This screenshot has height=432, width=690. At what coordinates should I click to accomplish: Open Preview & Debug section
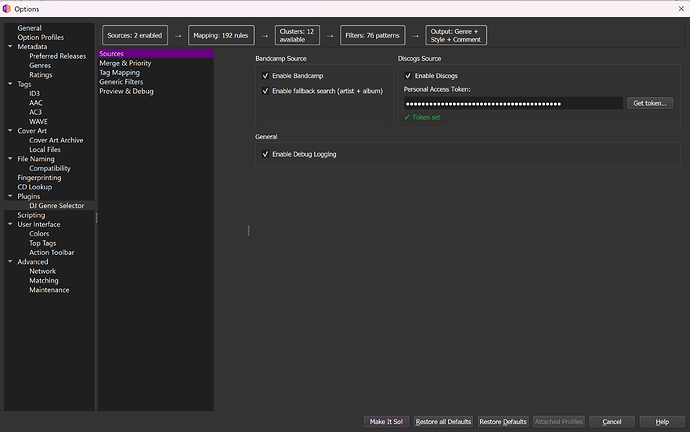(126, 91)
